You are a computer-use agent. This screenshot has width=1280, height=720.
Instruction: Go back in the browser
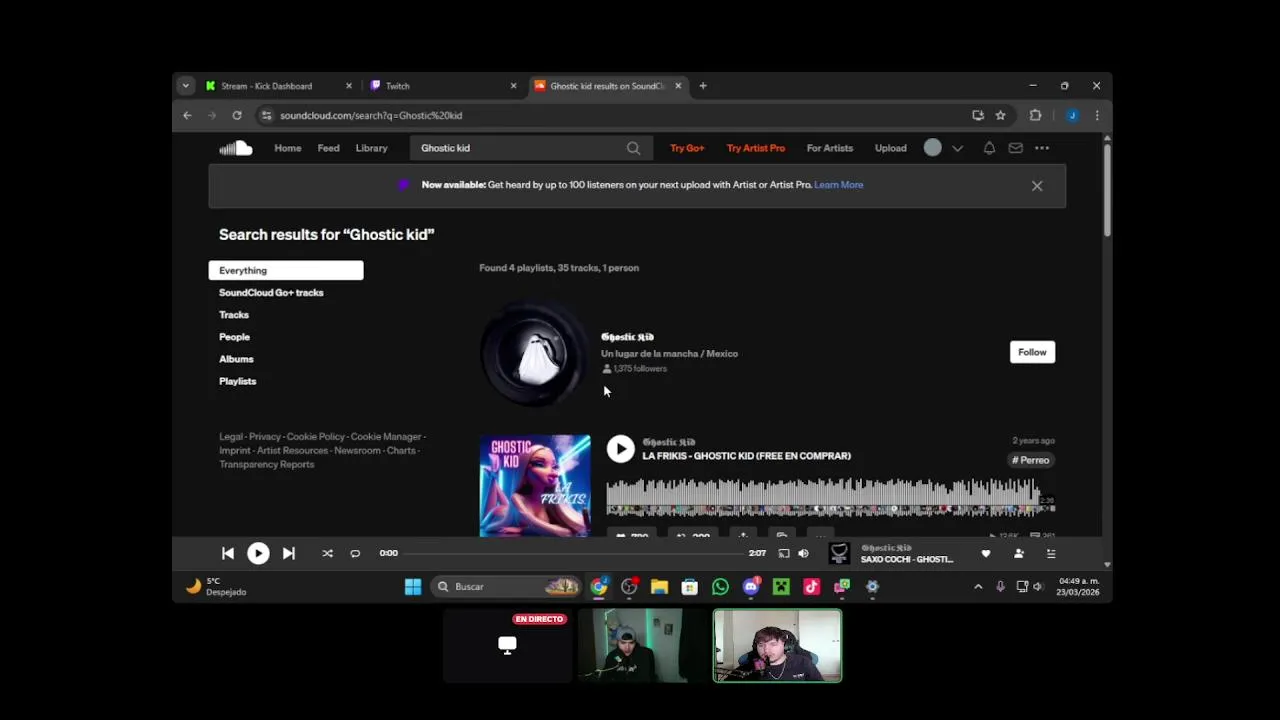click(187, 115)
